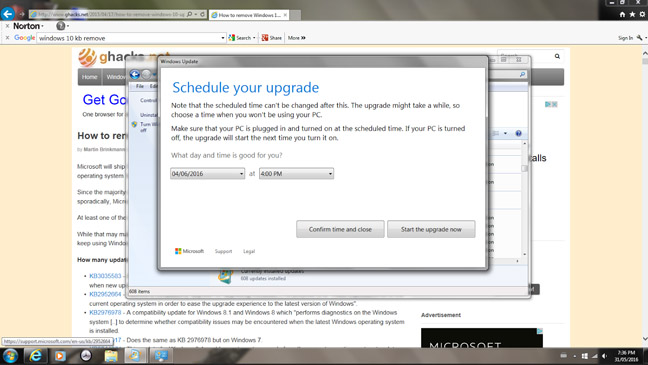Show hidden system tray icons arrow
The image size is (648, 365).
click(x=574, y=356)
